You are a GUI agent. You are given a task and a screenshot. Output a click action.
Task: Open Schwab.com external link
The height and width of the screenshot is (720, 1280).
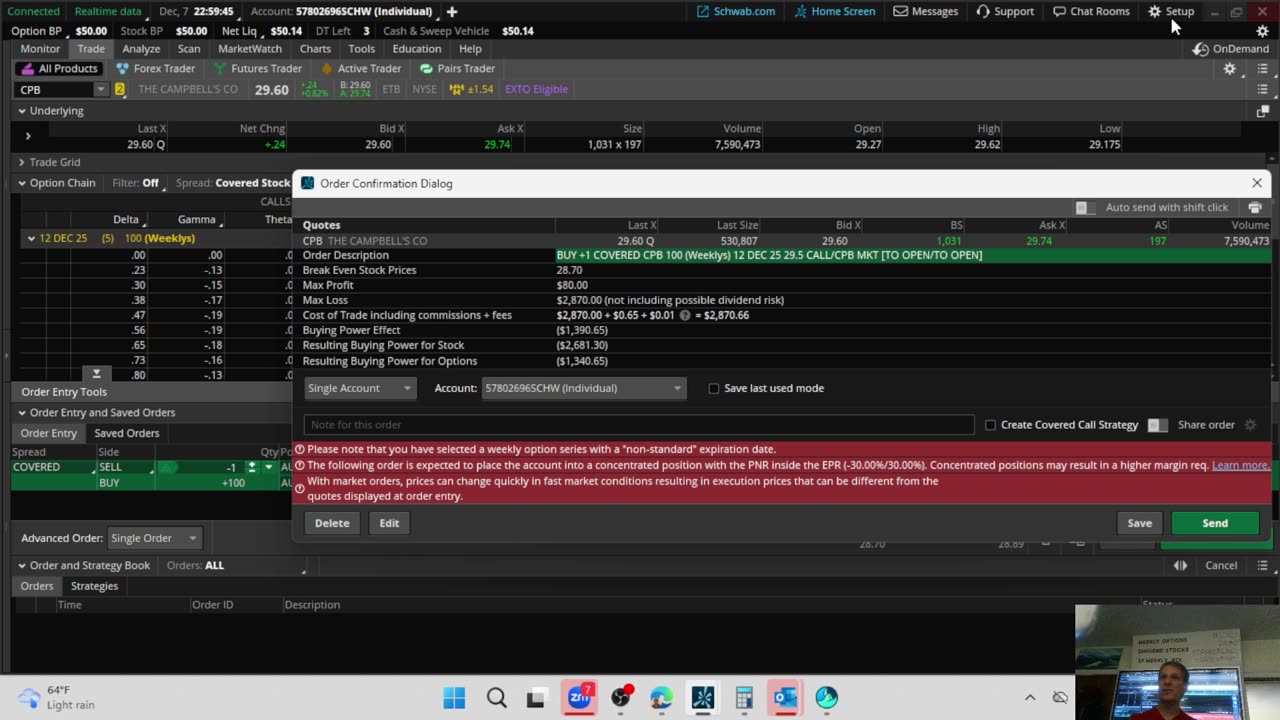coord(735,11)
